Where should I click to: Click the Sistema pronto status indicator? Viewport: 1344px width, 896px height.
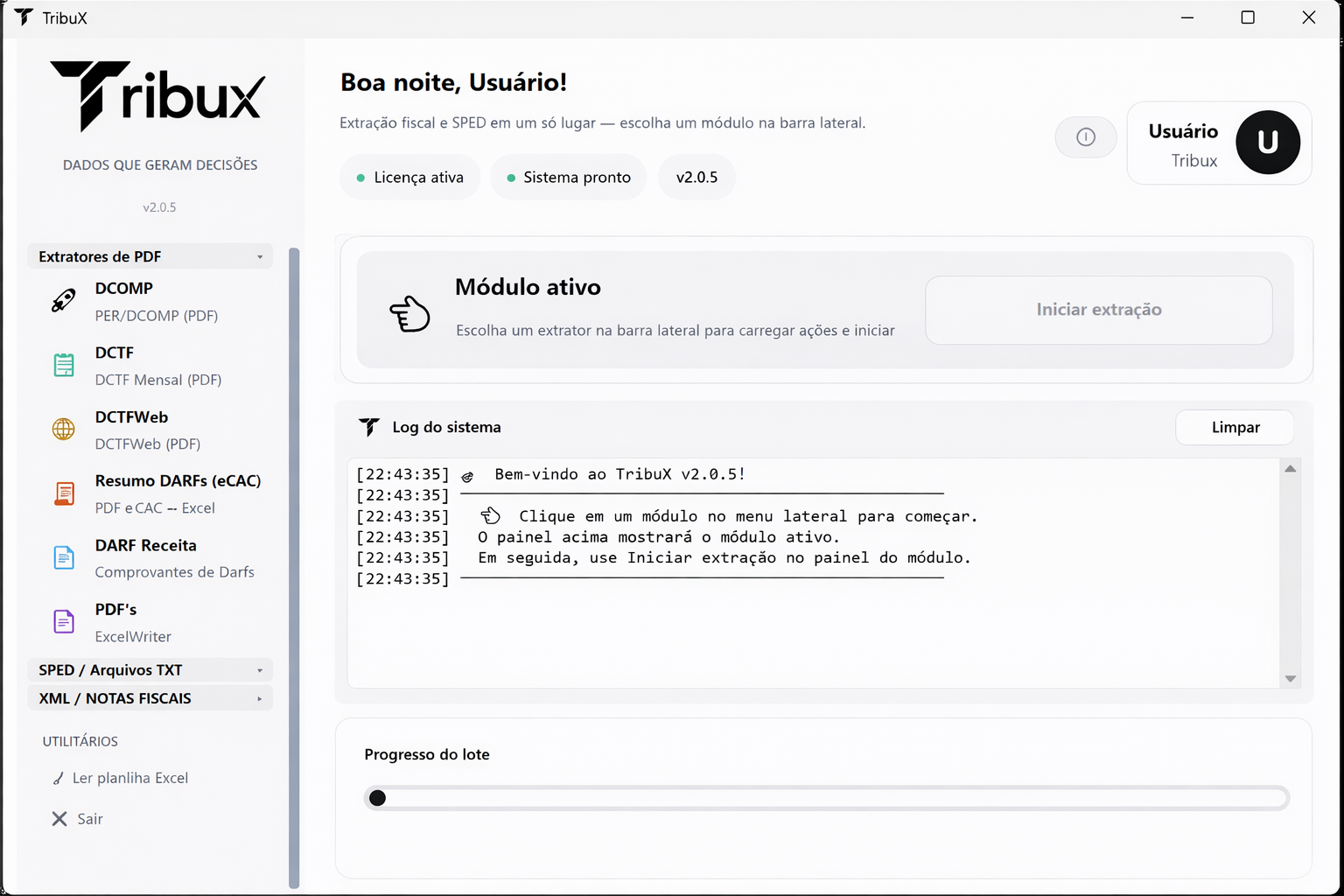[x=568, y=177]
